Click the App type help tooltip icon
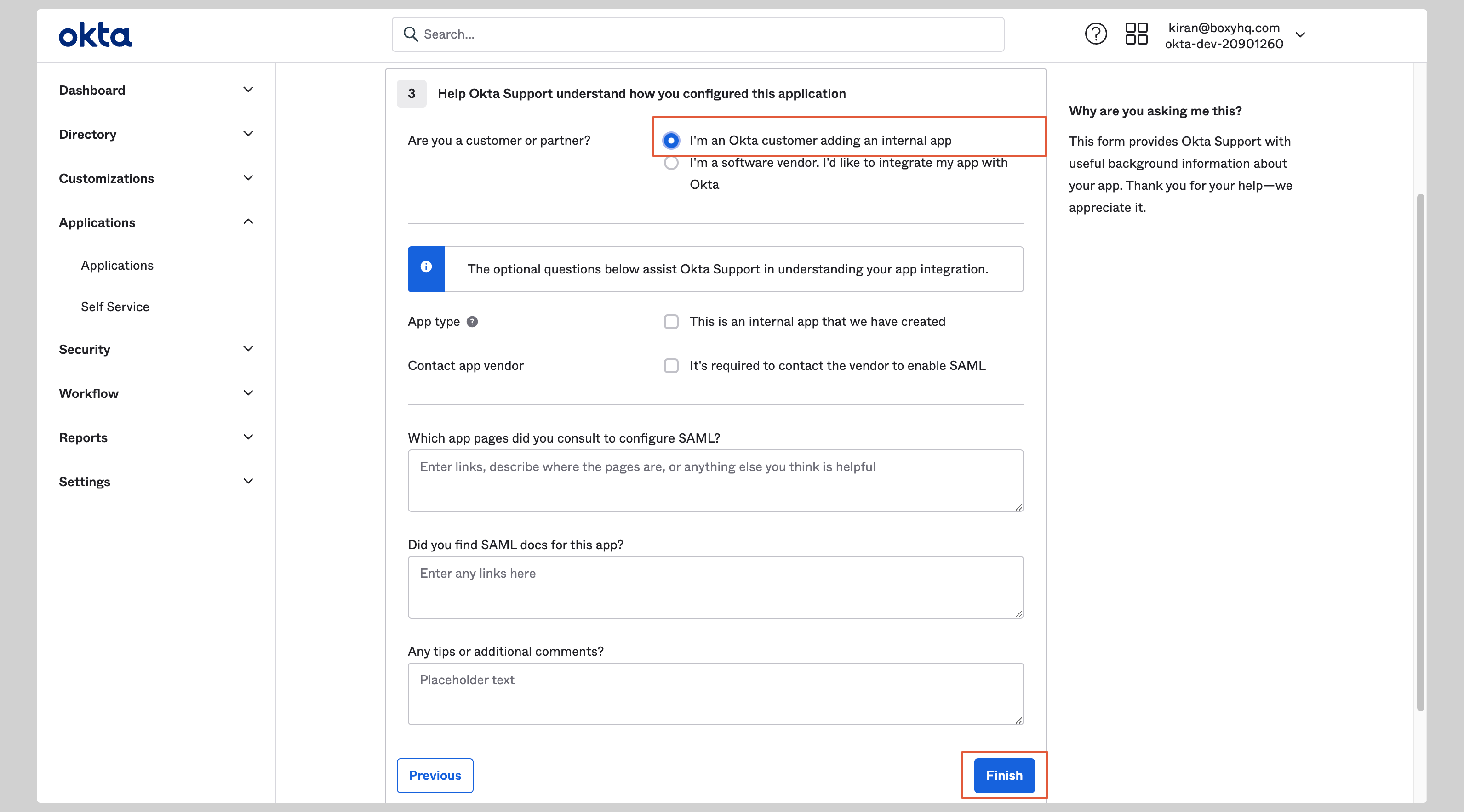The image size is (1464, 812). tap(472, 322)
